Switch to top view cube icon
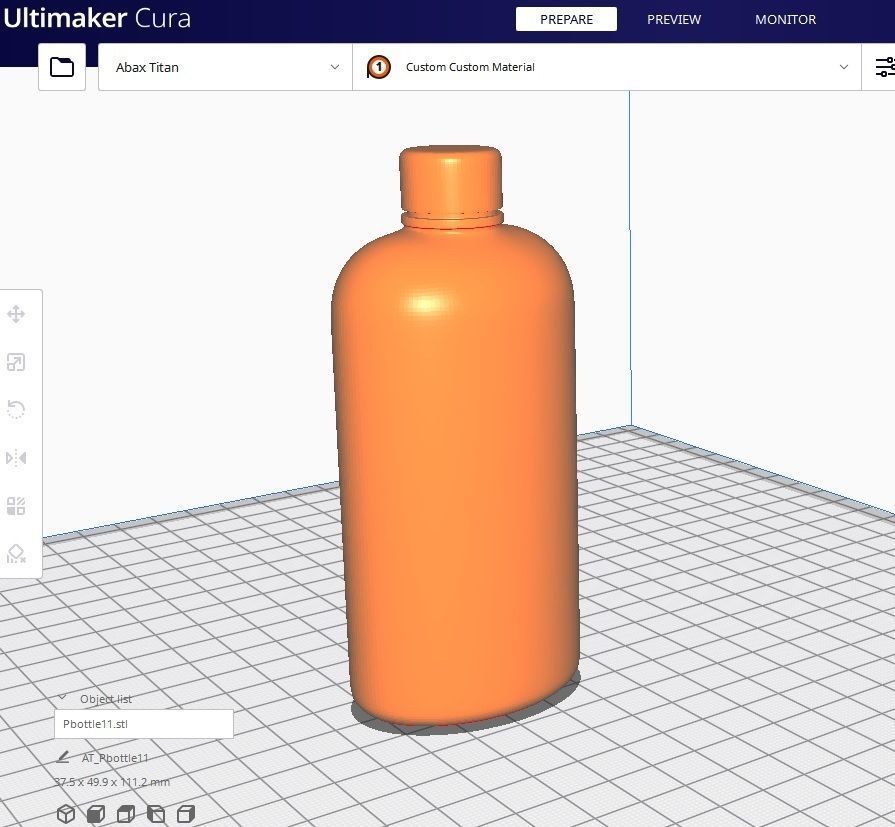 pos(126,813)
